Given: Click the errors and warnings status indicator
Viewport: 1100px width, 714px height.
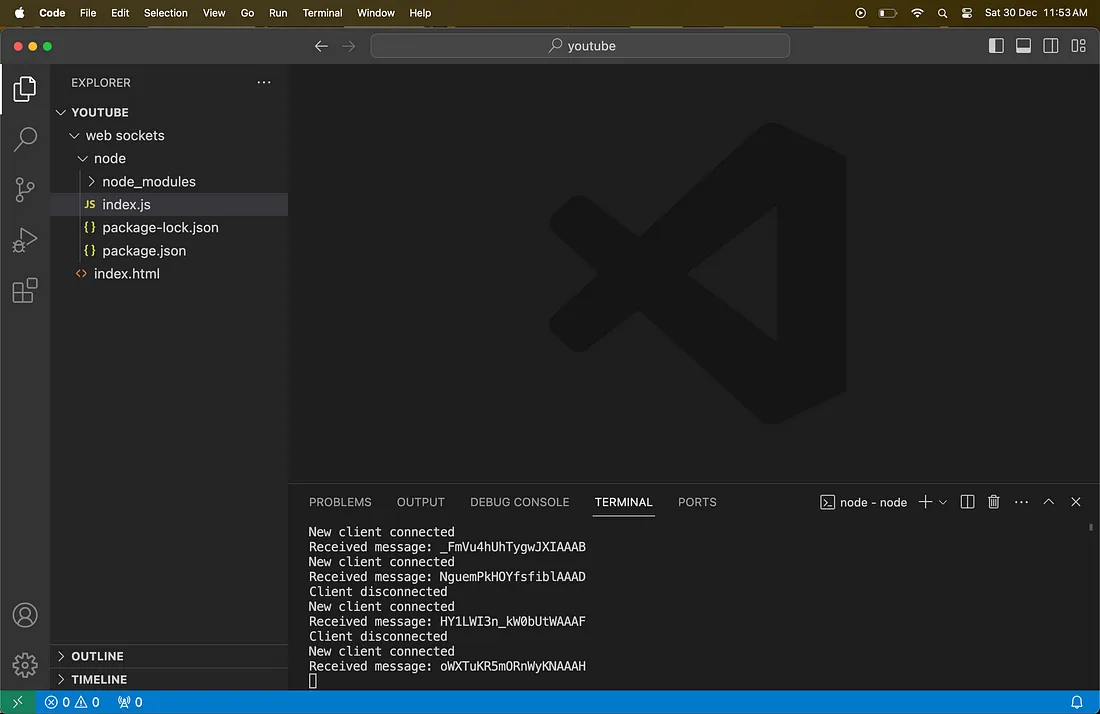Looking at the screenshot, I should click(72, 702).
